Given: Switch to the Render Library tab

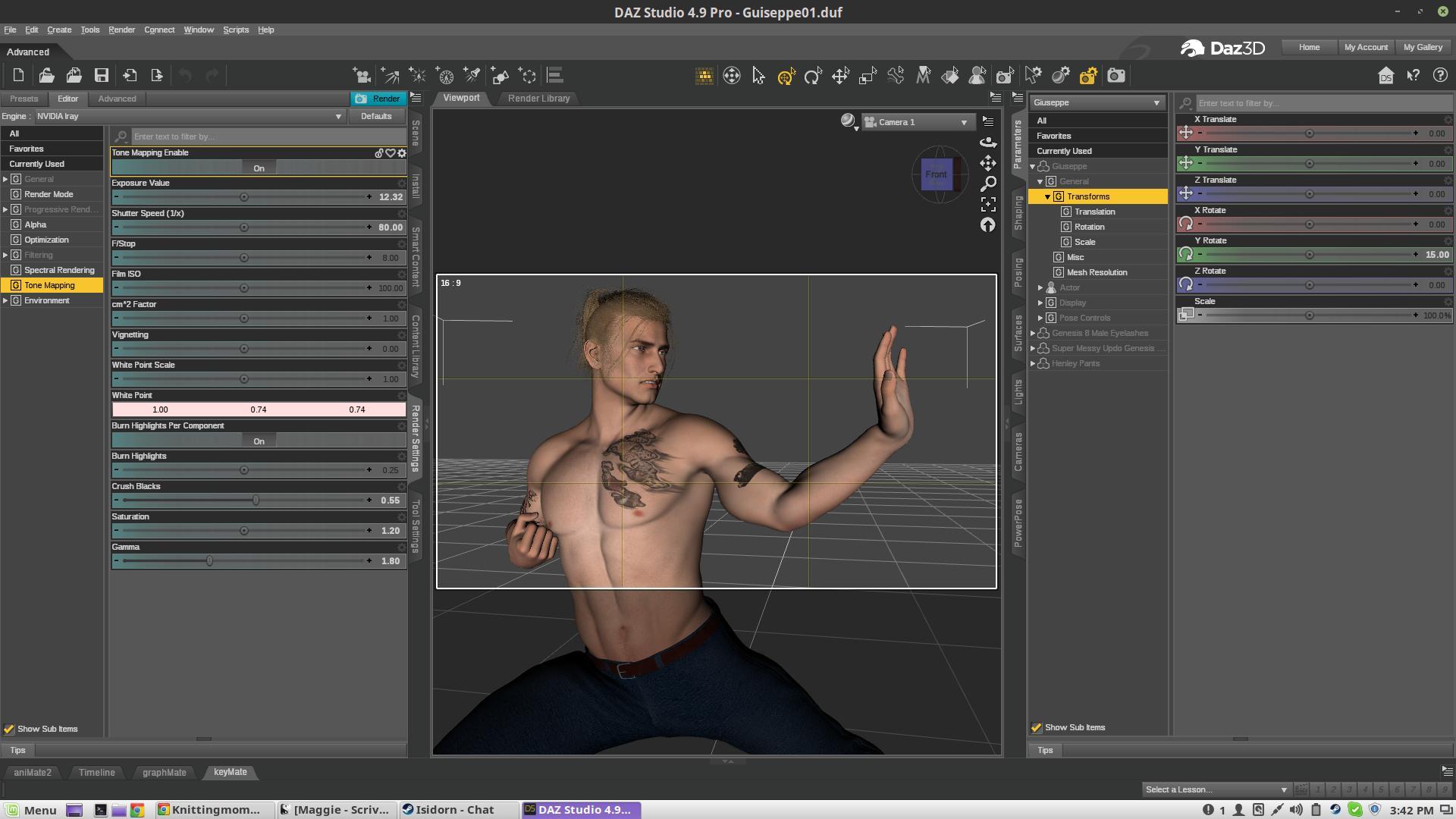Looking at the screenshot, I should click(x=538, y=98).
